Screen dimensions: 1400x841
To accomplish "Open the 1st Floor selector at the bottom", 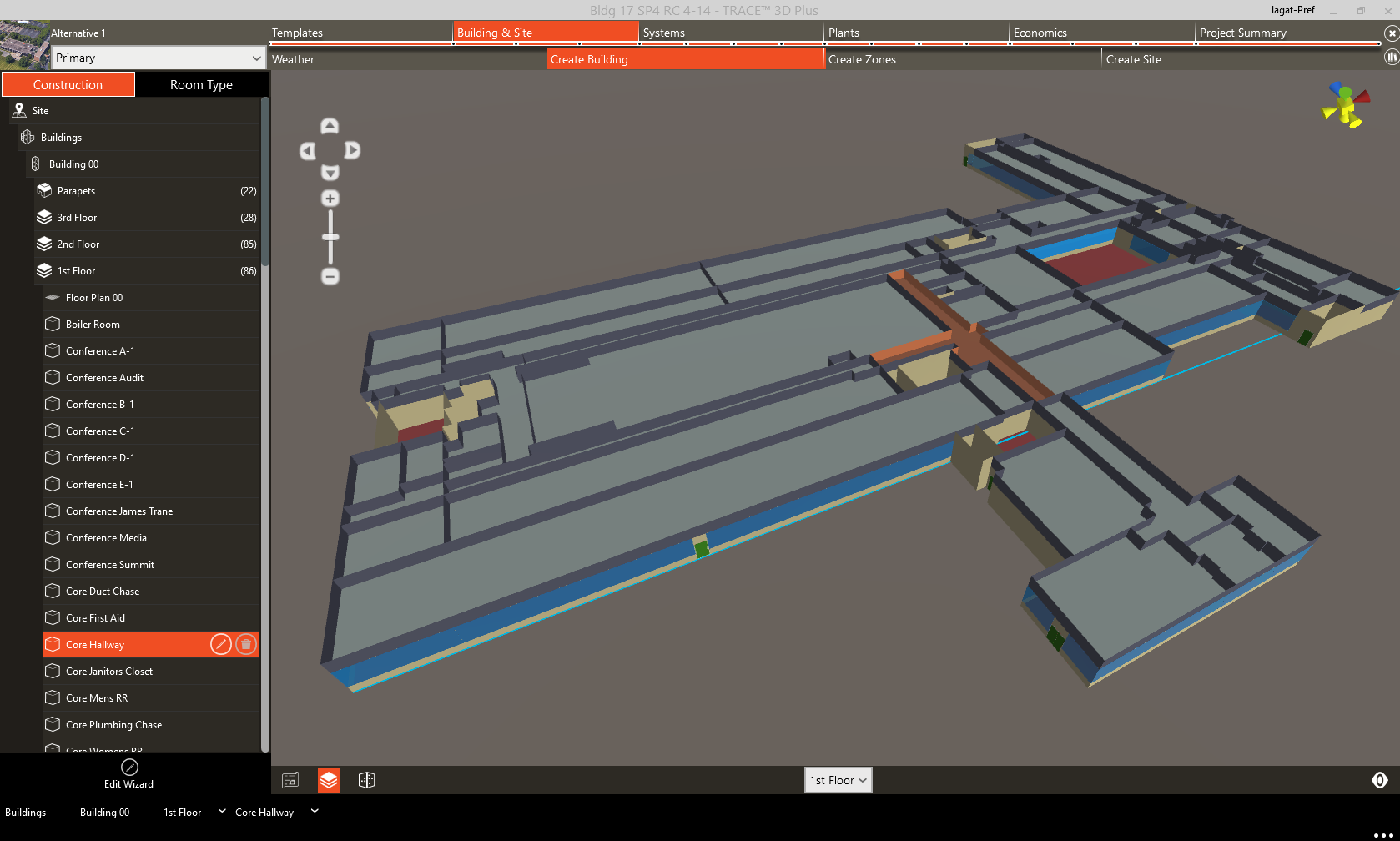I will pyautogui.click(x=838, y=780).
